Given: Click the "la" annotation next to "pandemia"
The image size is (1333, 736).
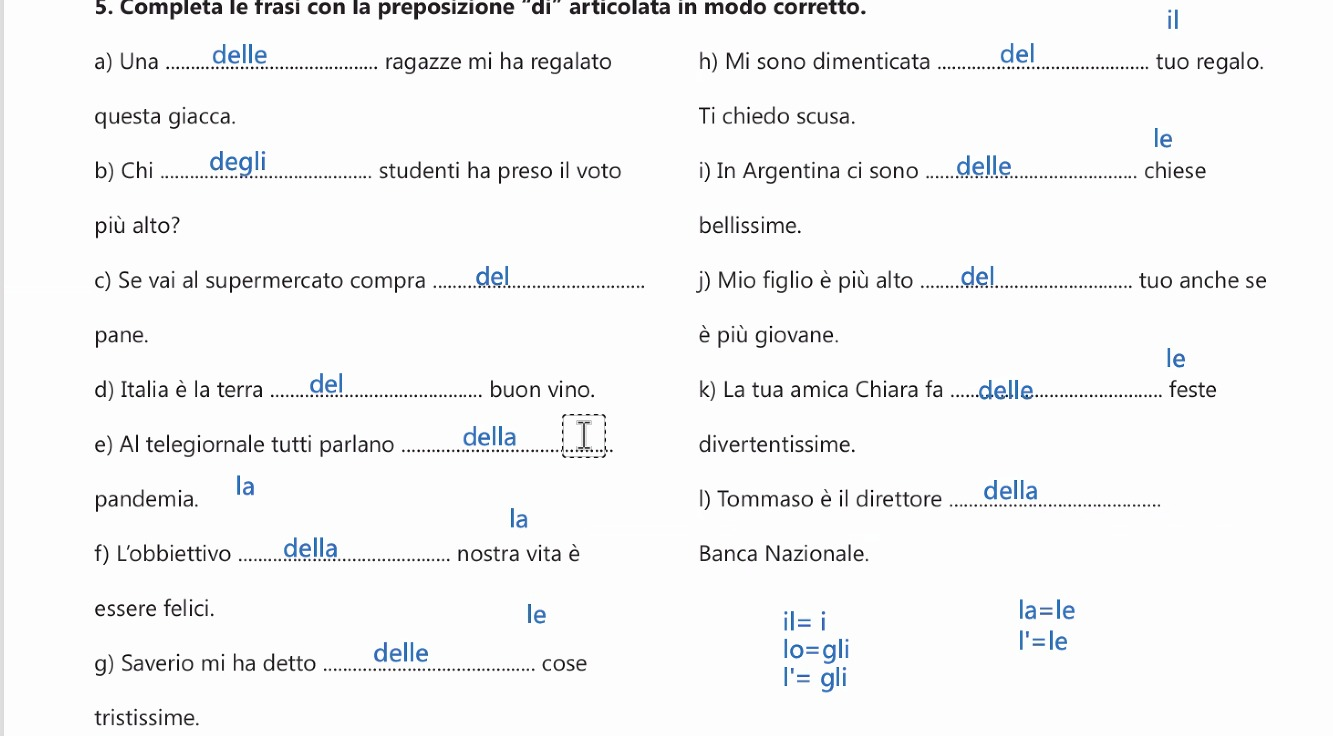Looking at the screenshot, I should (x=245, y=487).
